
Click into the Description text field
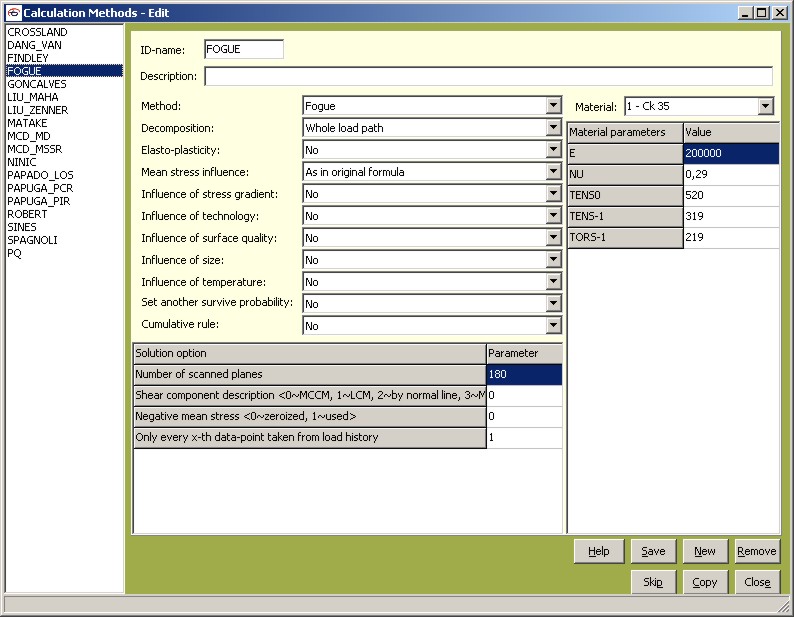489,76
